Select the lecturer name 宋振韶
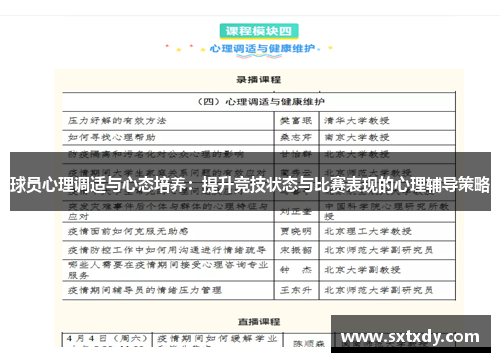 296,250
